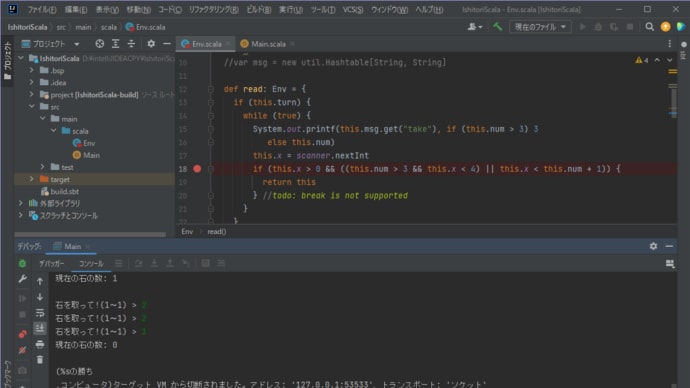Screen dimensions: 690x388
Task: Open the VCS menu
Action: click(353, 9)
